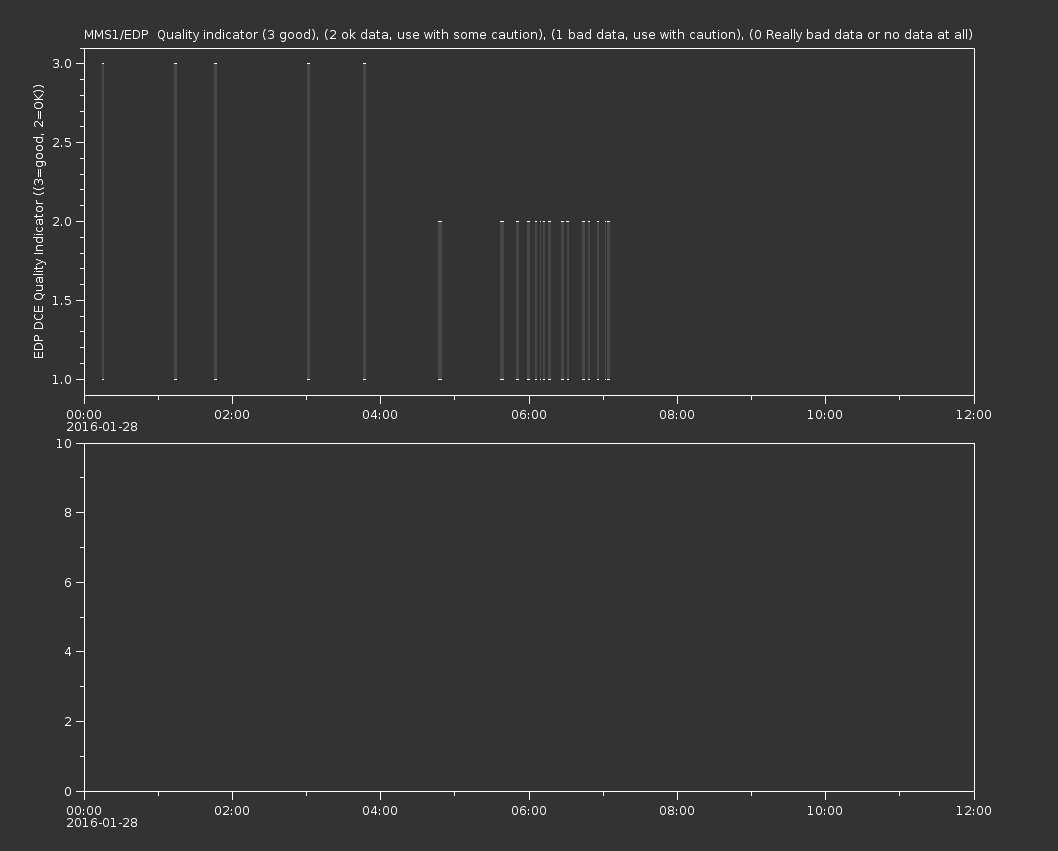The height and width of the screenshot is (851, 1058).
Task: Click the 04:00 time label under upper plot
Action: coord(380,414)
